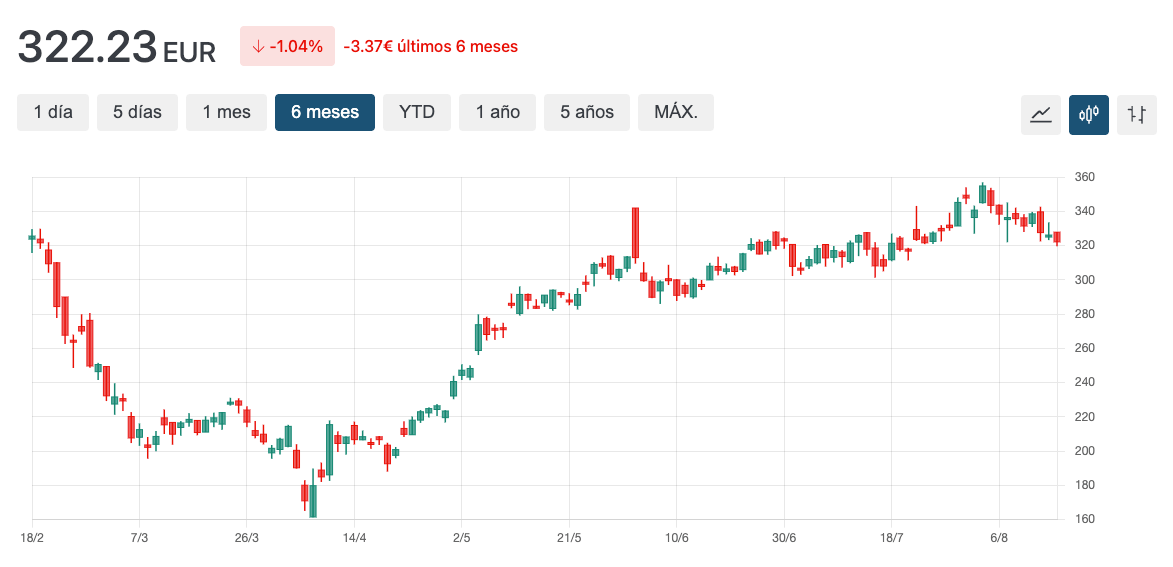
Task: Click the 26/3 date axis label
Action: [x=247, y=538]
